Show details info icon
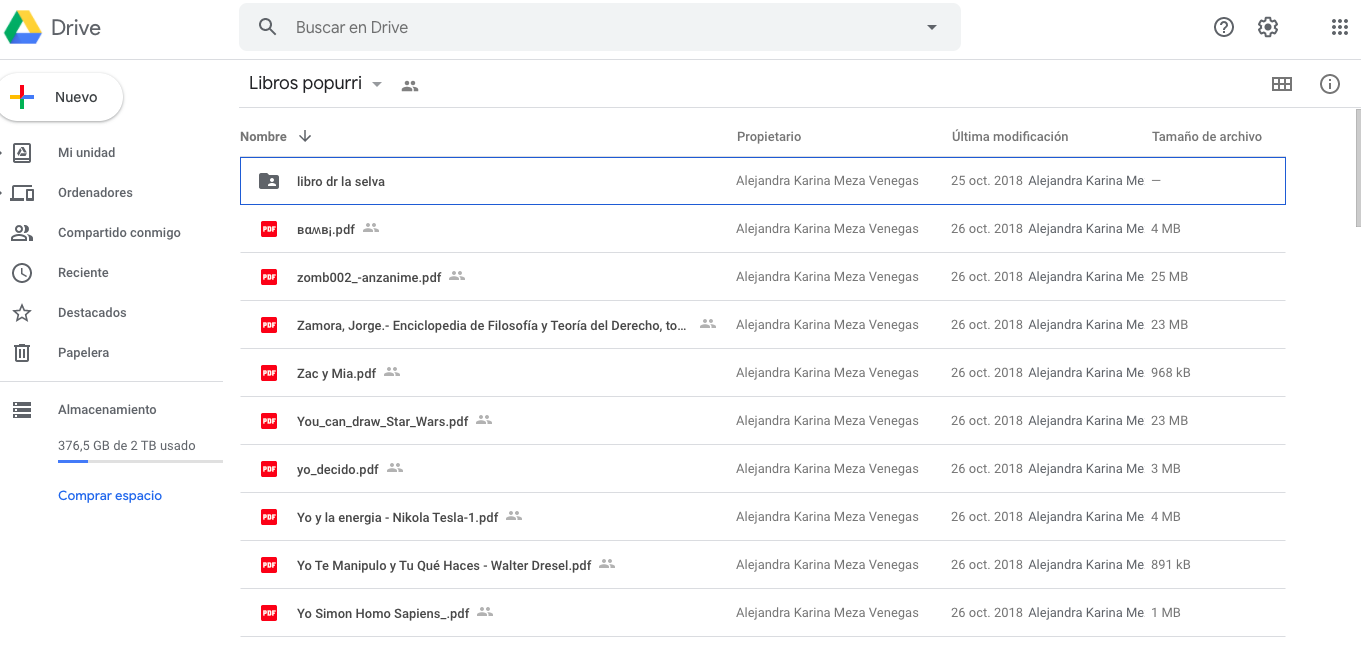 click(x=1330, y=84)
